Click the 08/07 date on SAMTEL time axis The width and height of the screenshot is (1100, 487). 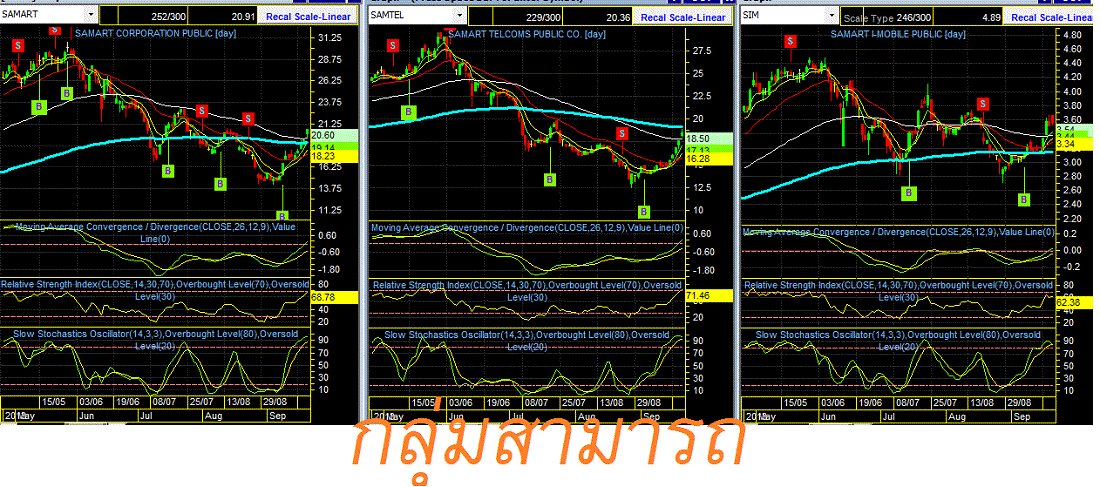click(536, 403)
